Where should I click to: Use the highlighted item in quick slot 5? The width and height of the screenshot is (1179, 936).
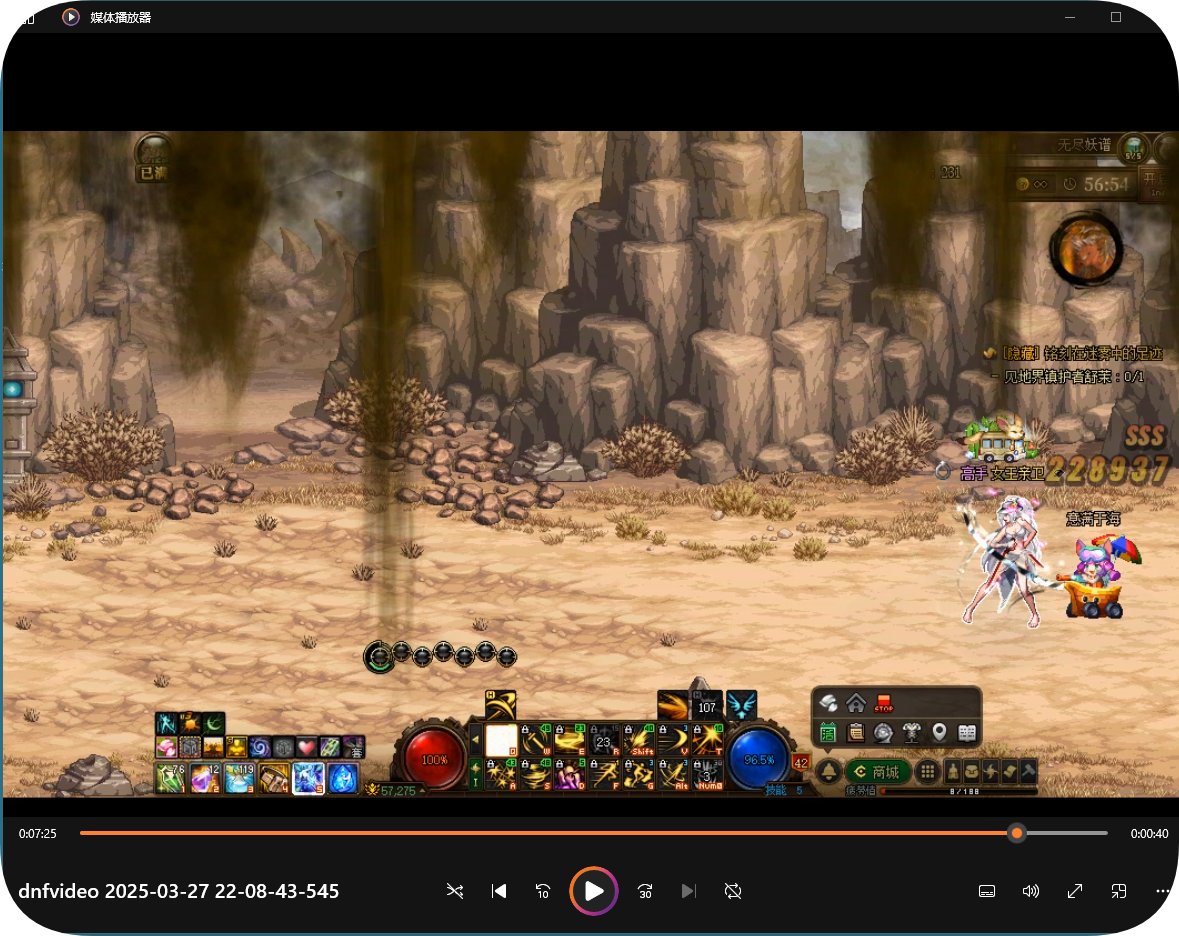click(308, 778)
